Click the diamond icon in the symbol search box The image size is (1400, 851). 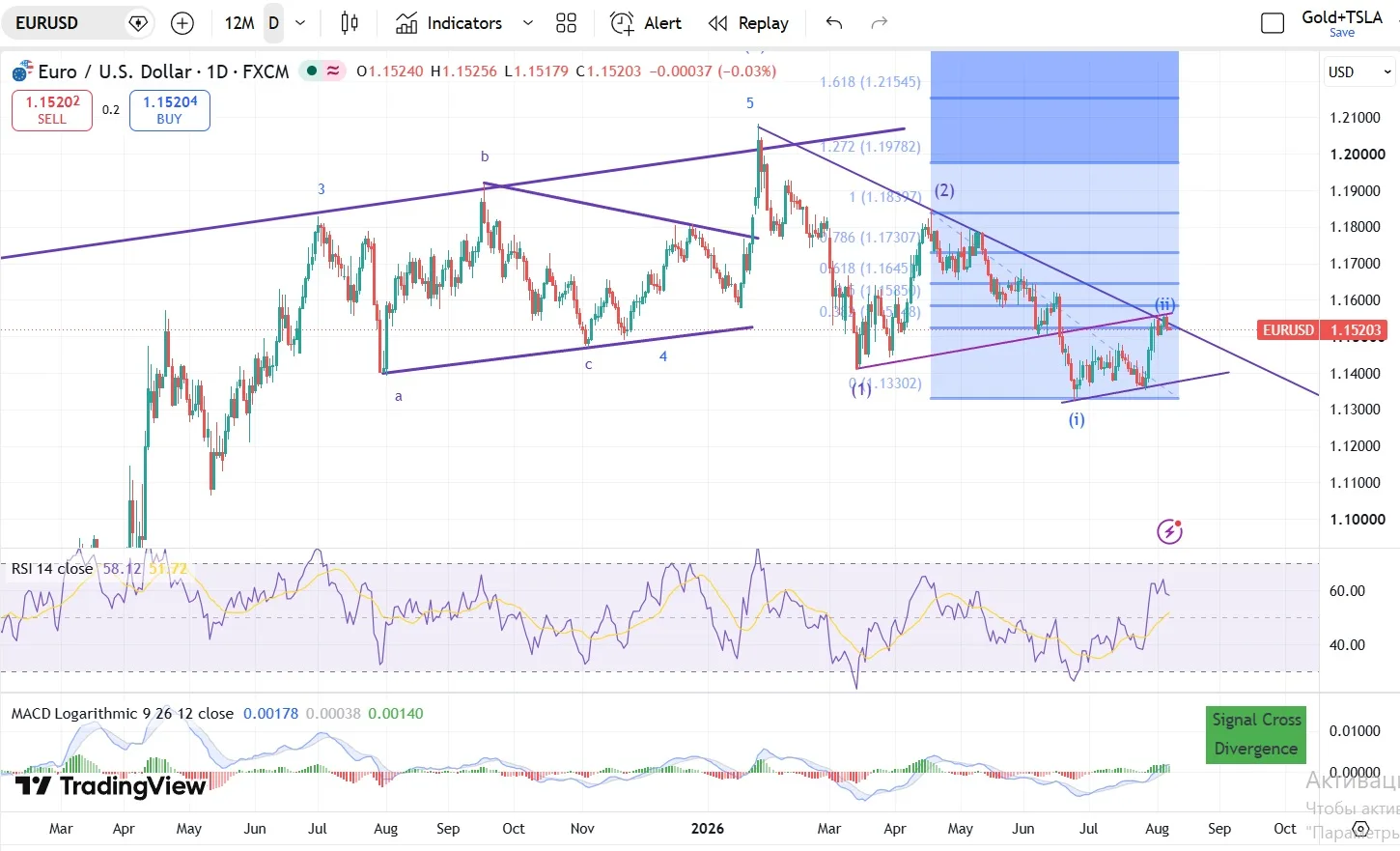point(138,23)
